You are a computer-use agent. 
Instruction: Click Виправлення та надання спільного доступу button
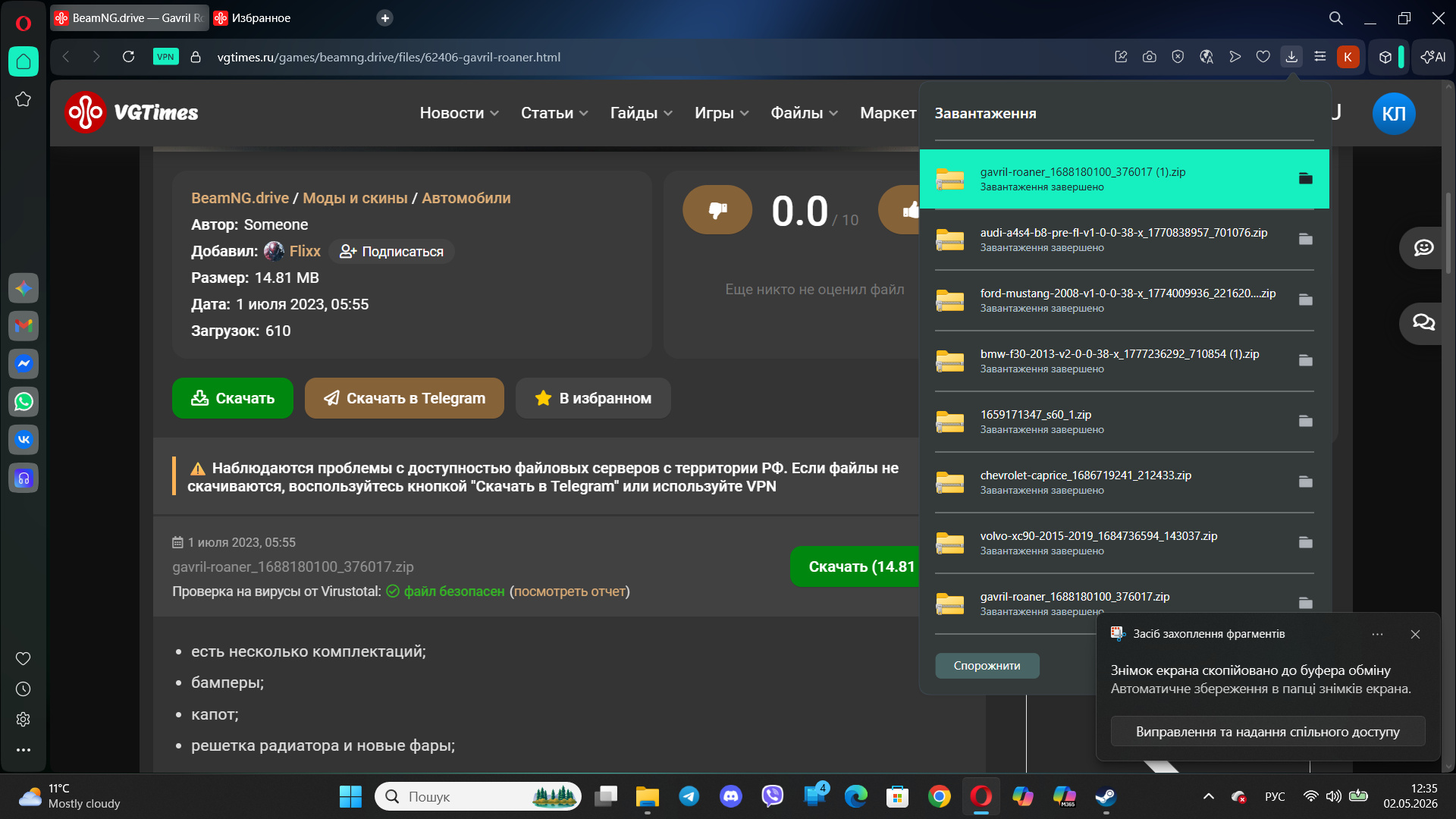click(1268, 732)
